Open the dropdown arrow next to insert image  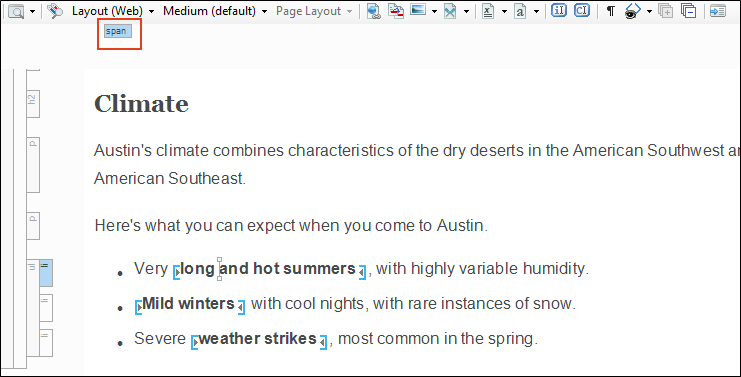coord(434,11)
